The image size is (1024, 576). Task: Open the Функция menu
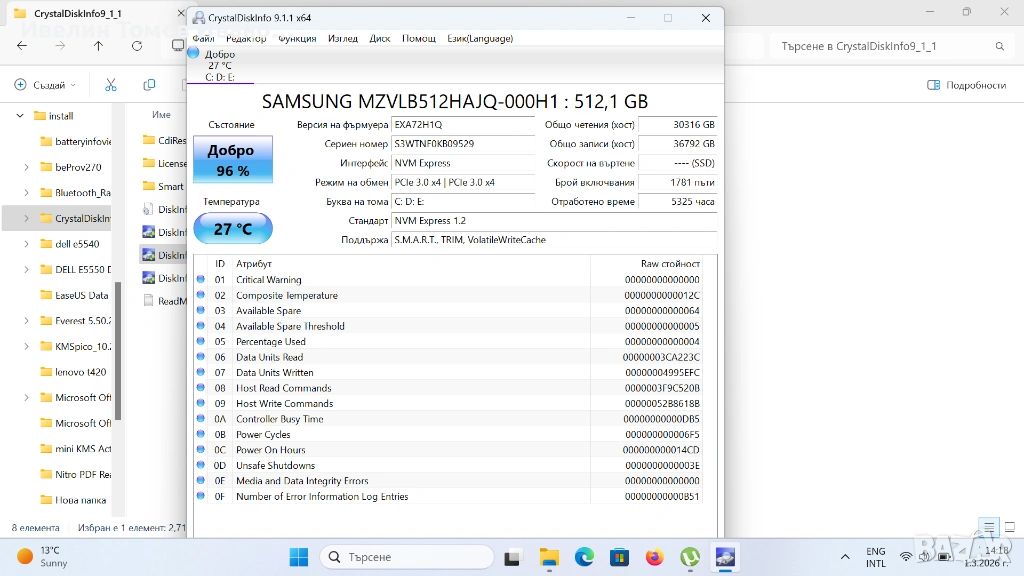click(x=297, y=38)
